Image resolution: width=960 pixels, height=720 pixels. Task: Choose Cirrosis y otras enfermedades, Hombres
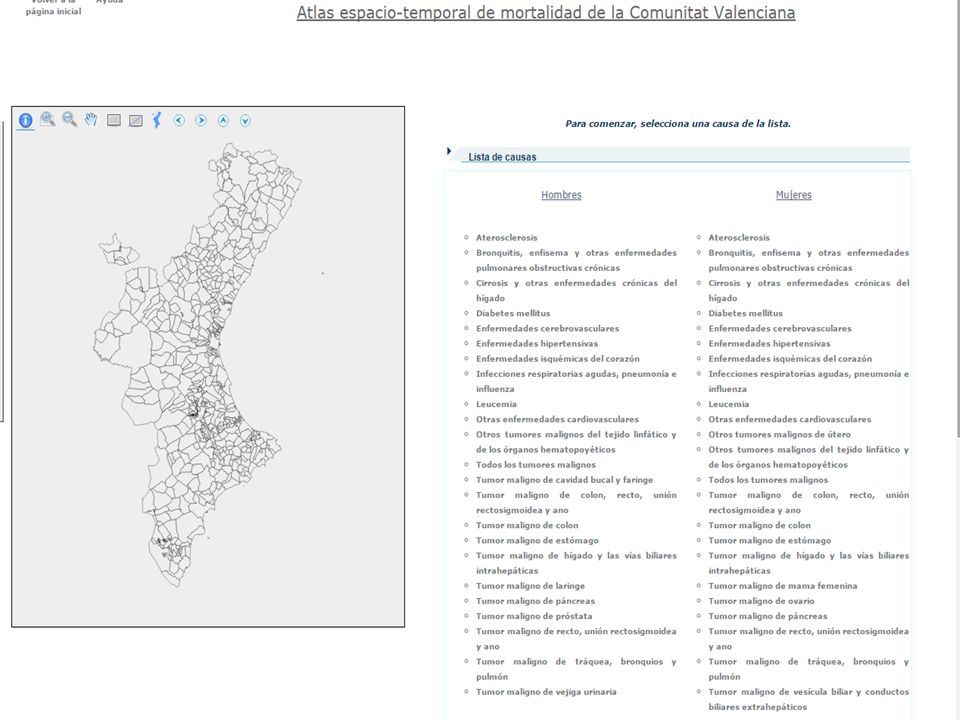coord(576,291)
